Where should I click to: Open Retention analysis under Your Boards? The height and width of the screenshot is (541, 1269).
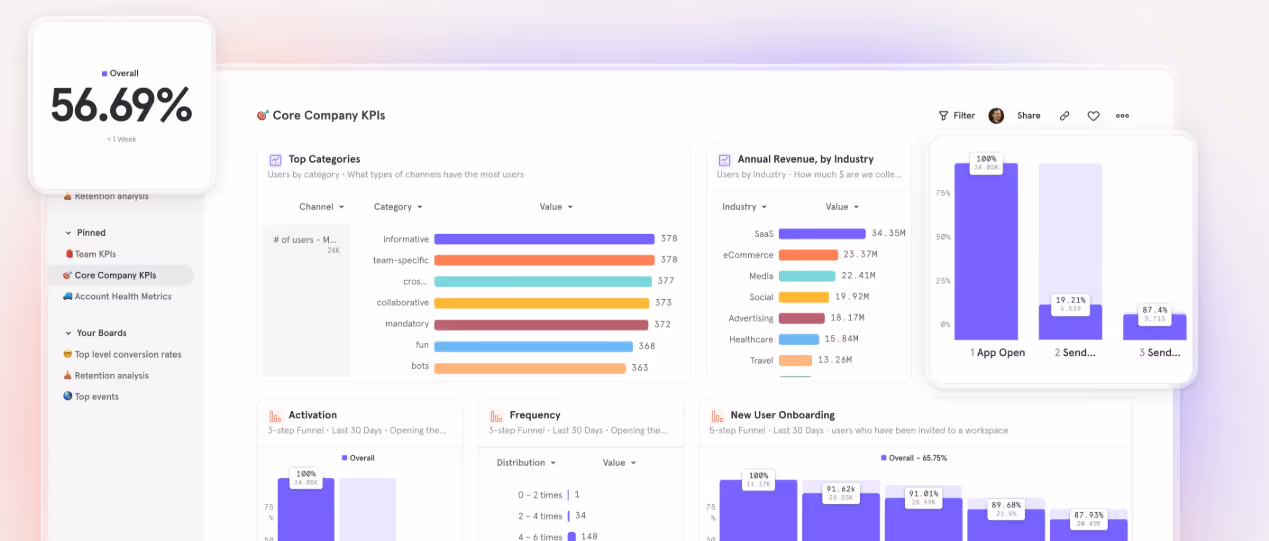tap(106, 376)
